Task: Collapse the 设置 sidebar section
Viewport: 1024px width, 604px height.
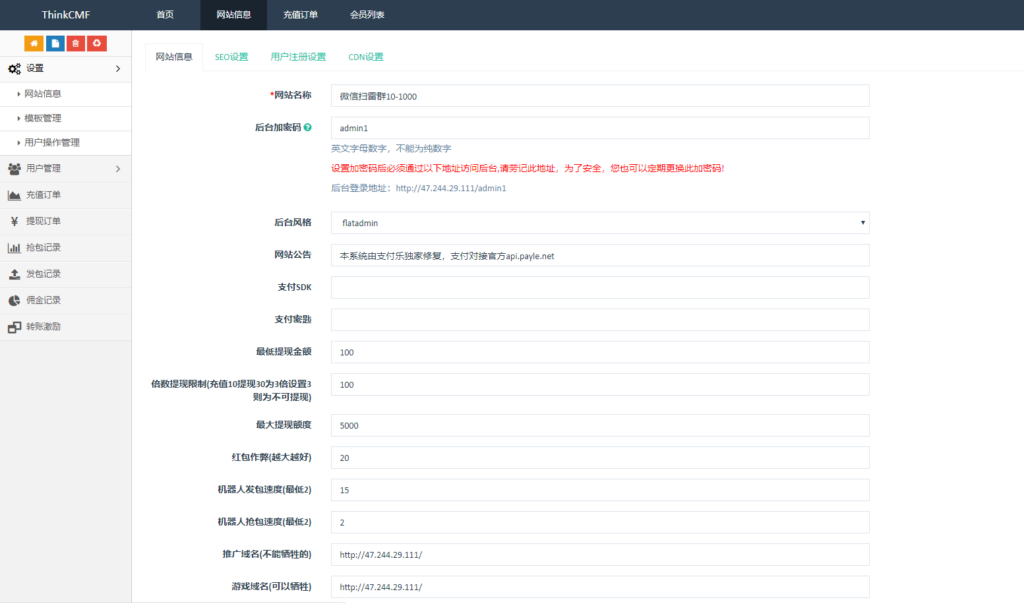Action: tap(65, 68)
